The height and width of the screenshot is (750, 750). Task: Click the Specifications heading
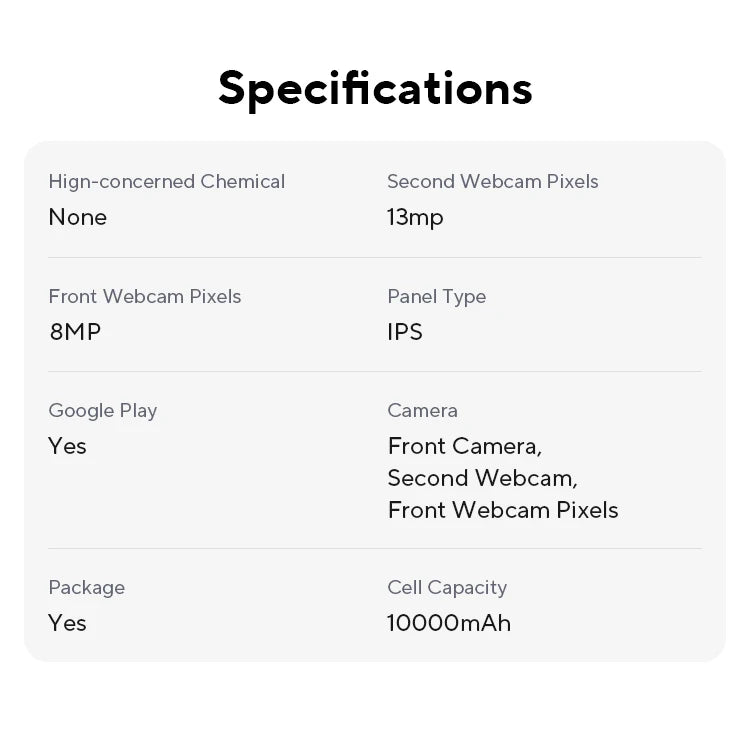tap(375, 88)
